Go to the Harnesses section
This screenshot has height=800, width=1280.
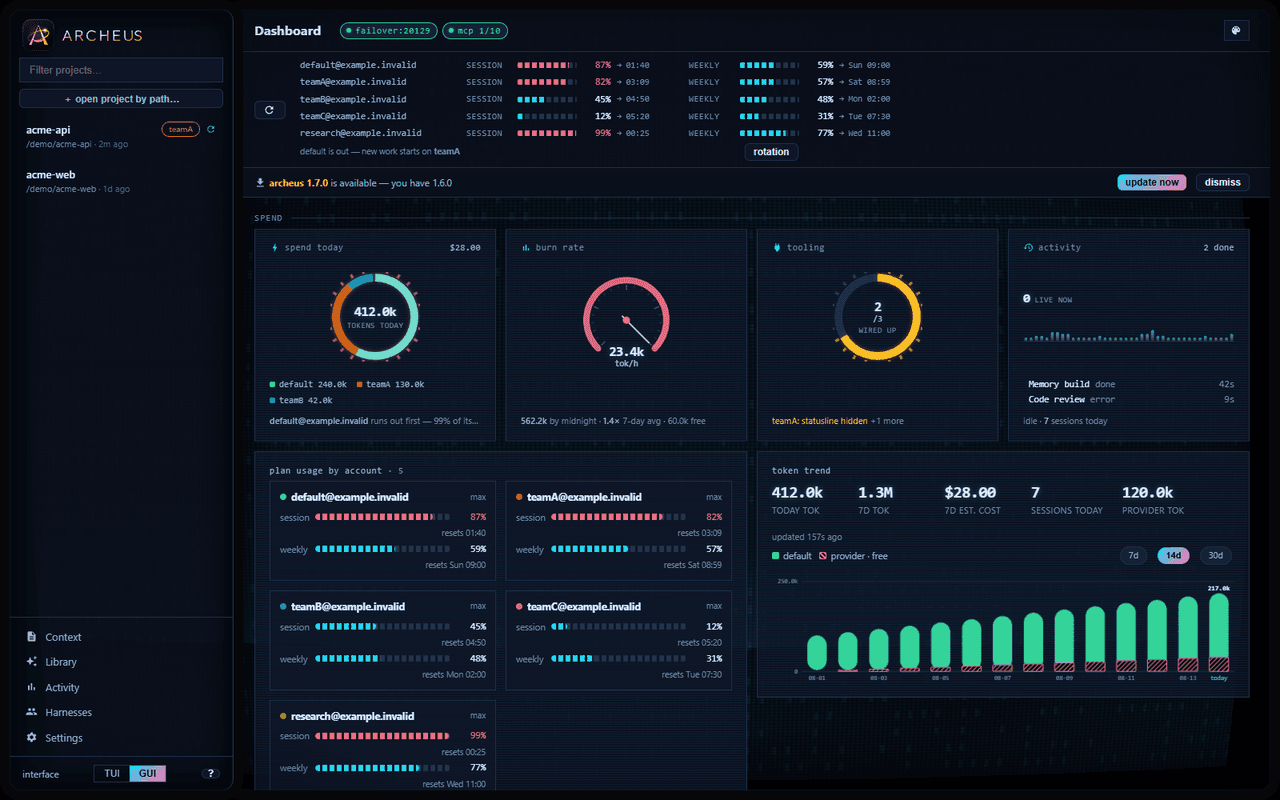pyautogui.click(x=121, y=712)
